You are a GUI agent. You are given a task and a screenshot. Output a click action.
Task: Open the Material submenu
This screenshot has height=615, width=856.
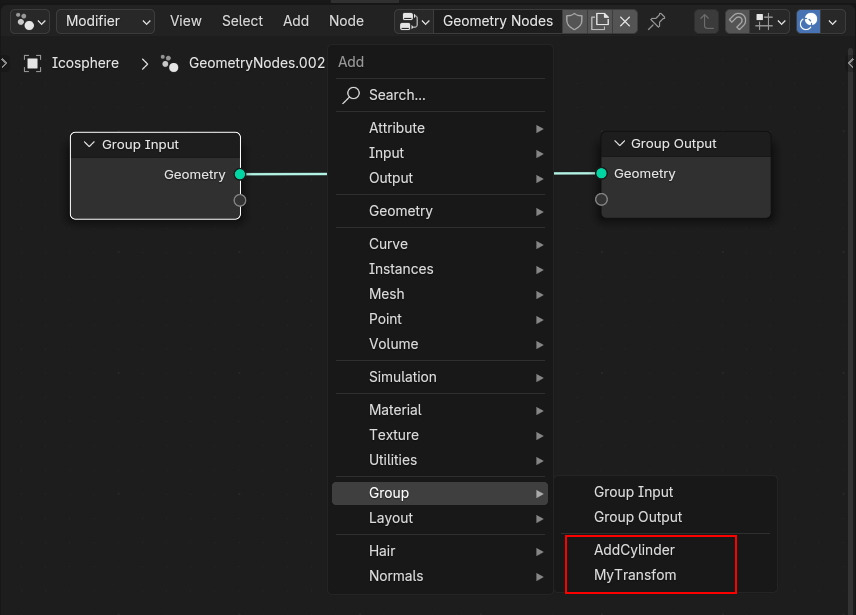(440, 410)
